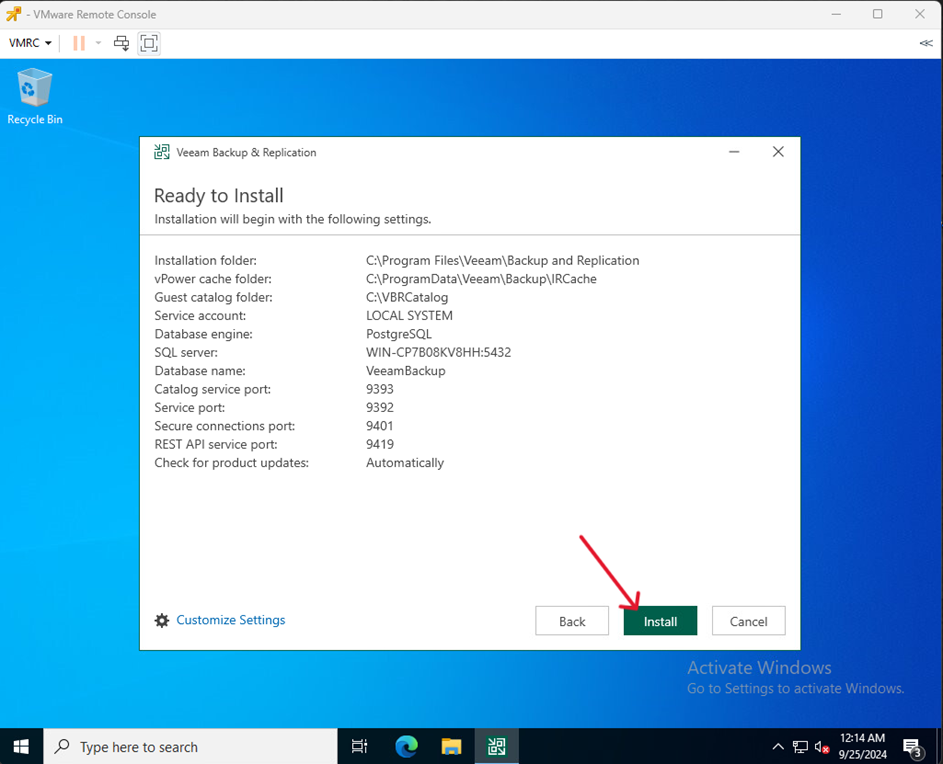This screenshot has height=764, width=943.
Task: Open the VMRC dropdown menu
Action: pyautogui.click(x=30, y=43)
